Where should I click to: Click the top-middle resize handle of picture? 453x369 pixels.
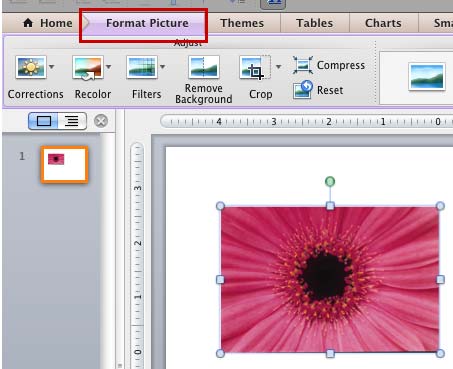point(330,206)
